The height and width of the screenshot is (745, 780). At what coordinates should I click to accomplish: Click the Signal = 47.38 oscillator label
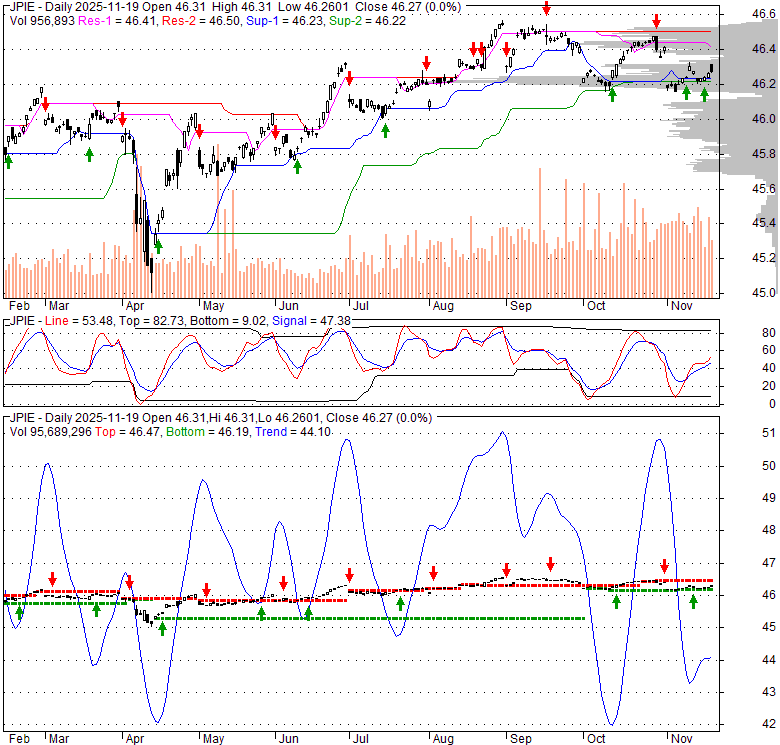pyautogui.click(x=311, y=321)
